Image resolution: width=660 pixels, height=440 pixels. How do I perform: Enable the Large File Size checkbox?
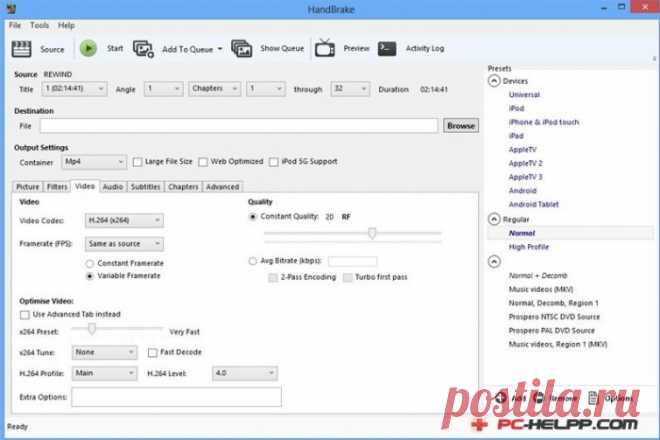coord(137,162)
